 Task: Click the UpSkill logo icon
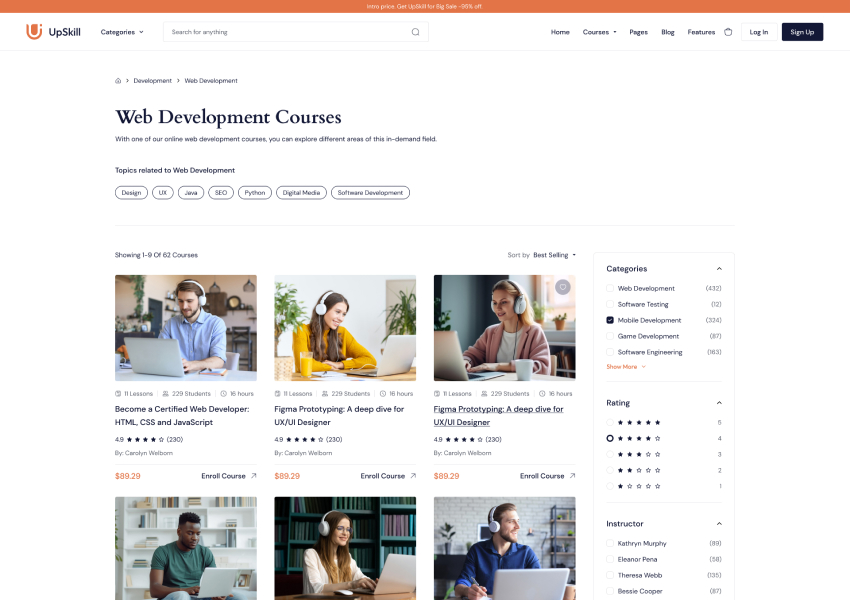[x=34, y=32]
